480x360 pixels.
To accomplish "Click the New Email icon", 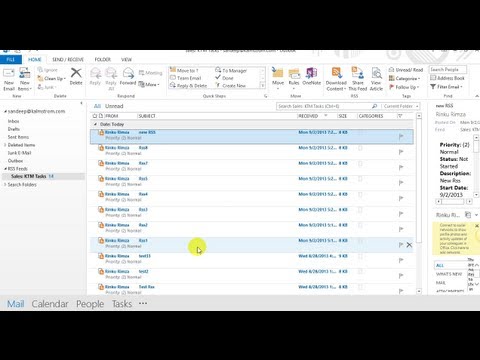I will (x=9, y=73).
